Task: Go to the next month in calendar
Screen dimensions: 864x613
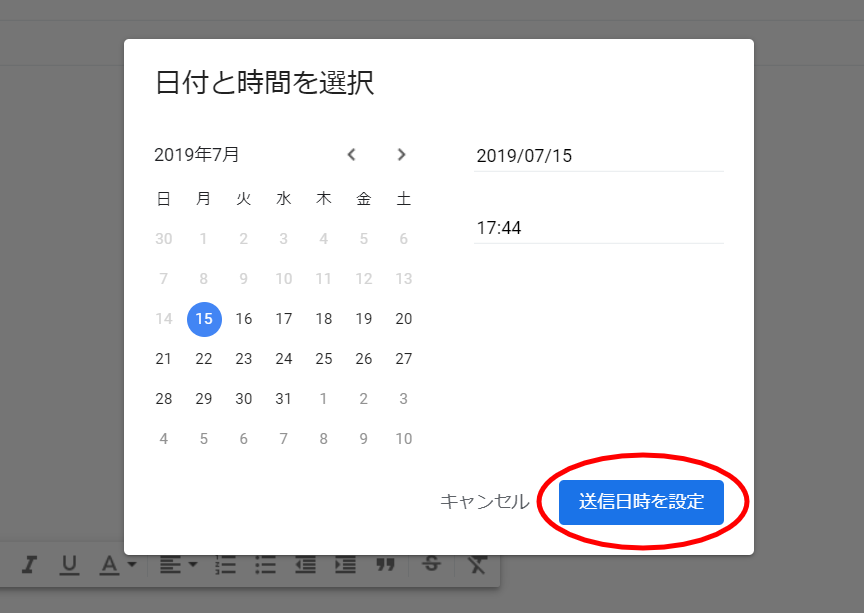Action: click(x=402, y=155)
